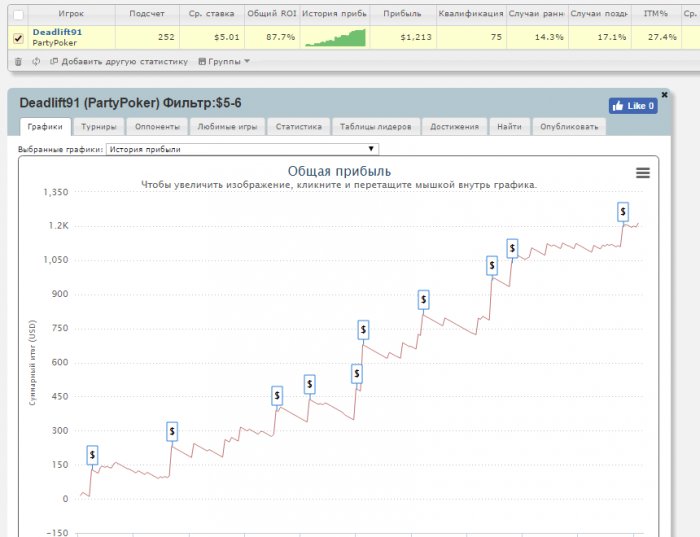
Task: Click the trash delete icon below the table
Action: 18,62
